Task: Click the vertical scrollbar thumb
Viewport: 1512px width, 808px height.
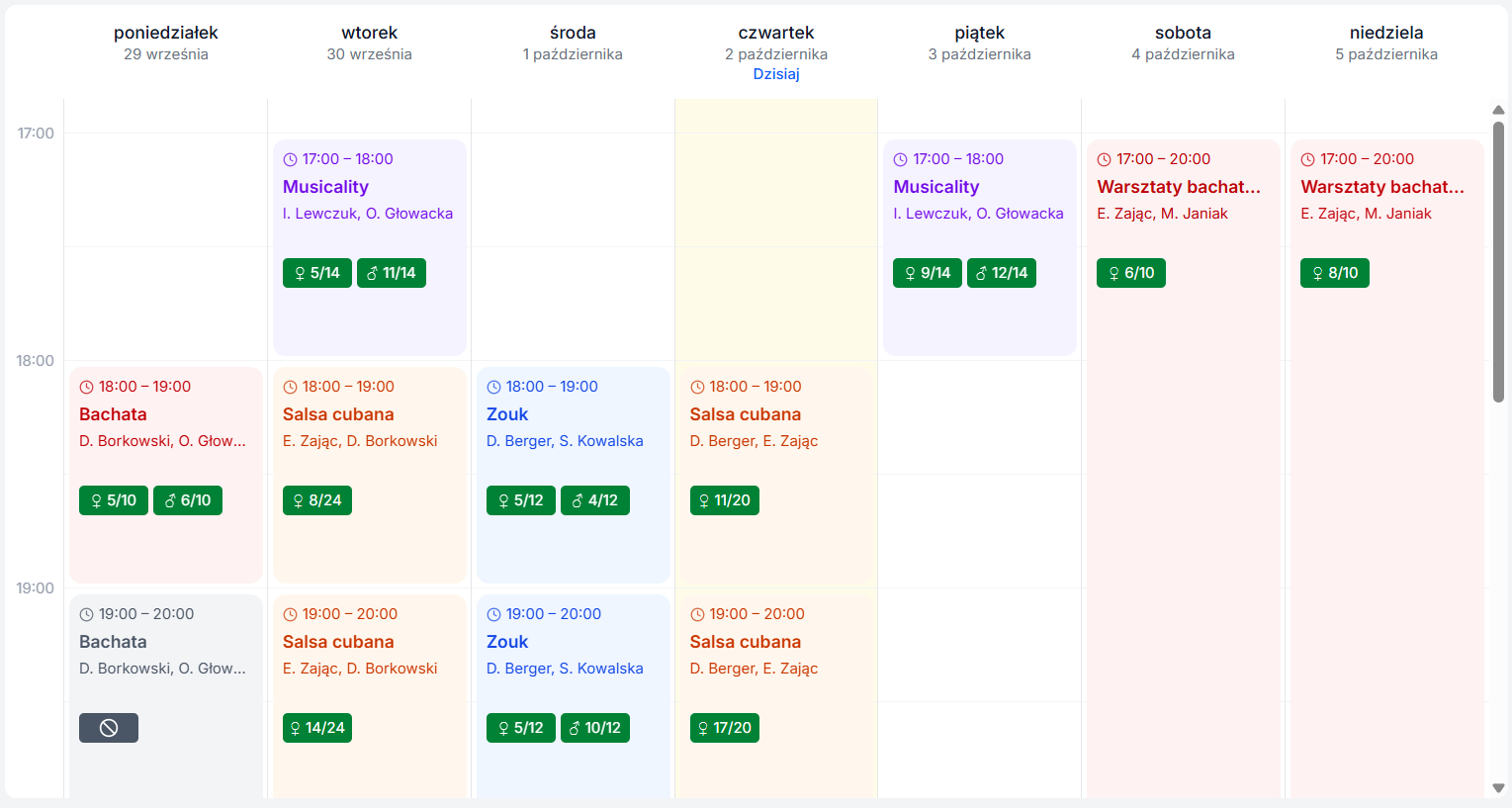Action: 1498,262
